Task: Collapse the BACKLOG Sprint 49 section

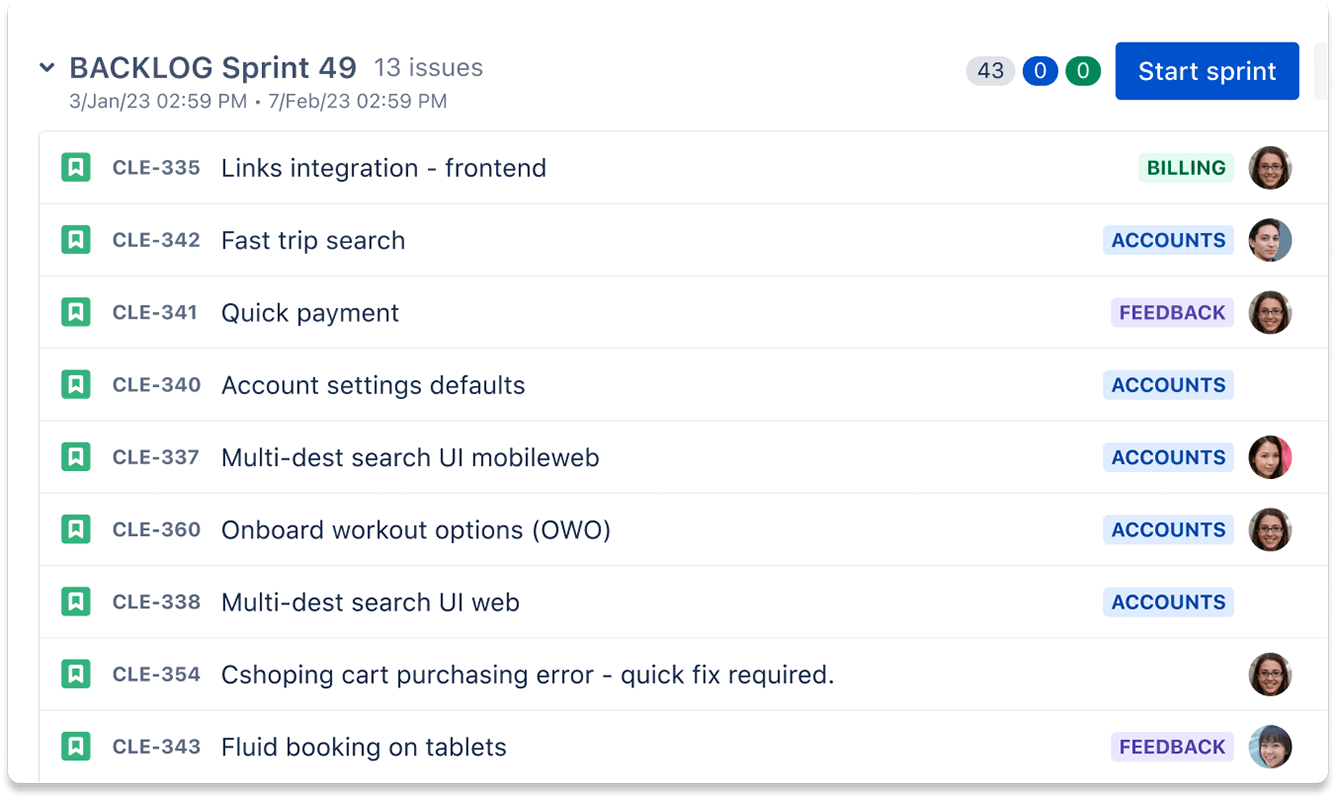Action: point(47,67)
